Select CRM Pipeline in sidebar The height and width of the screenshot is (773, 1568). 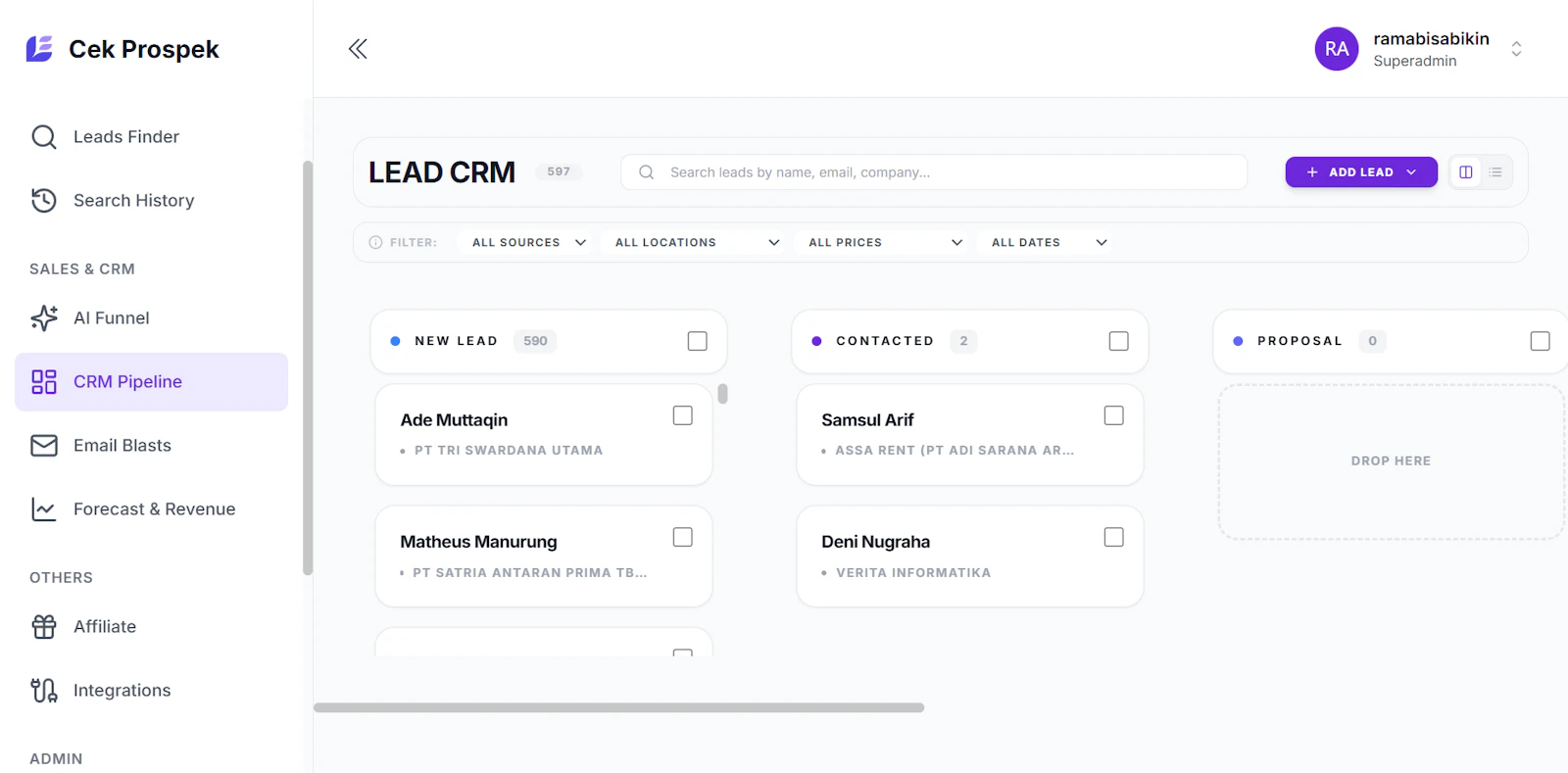tap(152, 381)
